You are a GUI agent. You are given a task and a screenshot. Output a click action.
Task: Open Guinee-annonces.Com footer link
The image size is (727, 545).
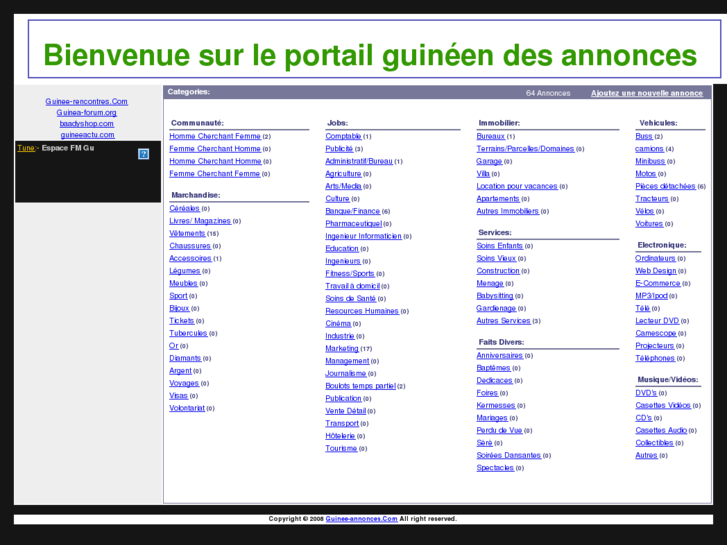coord(361,519)
